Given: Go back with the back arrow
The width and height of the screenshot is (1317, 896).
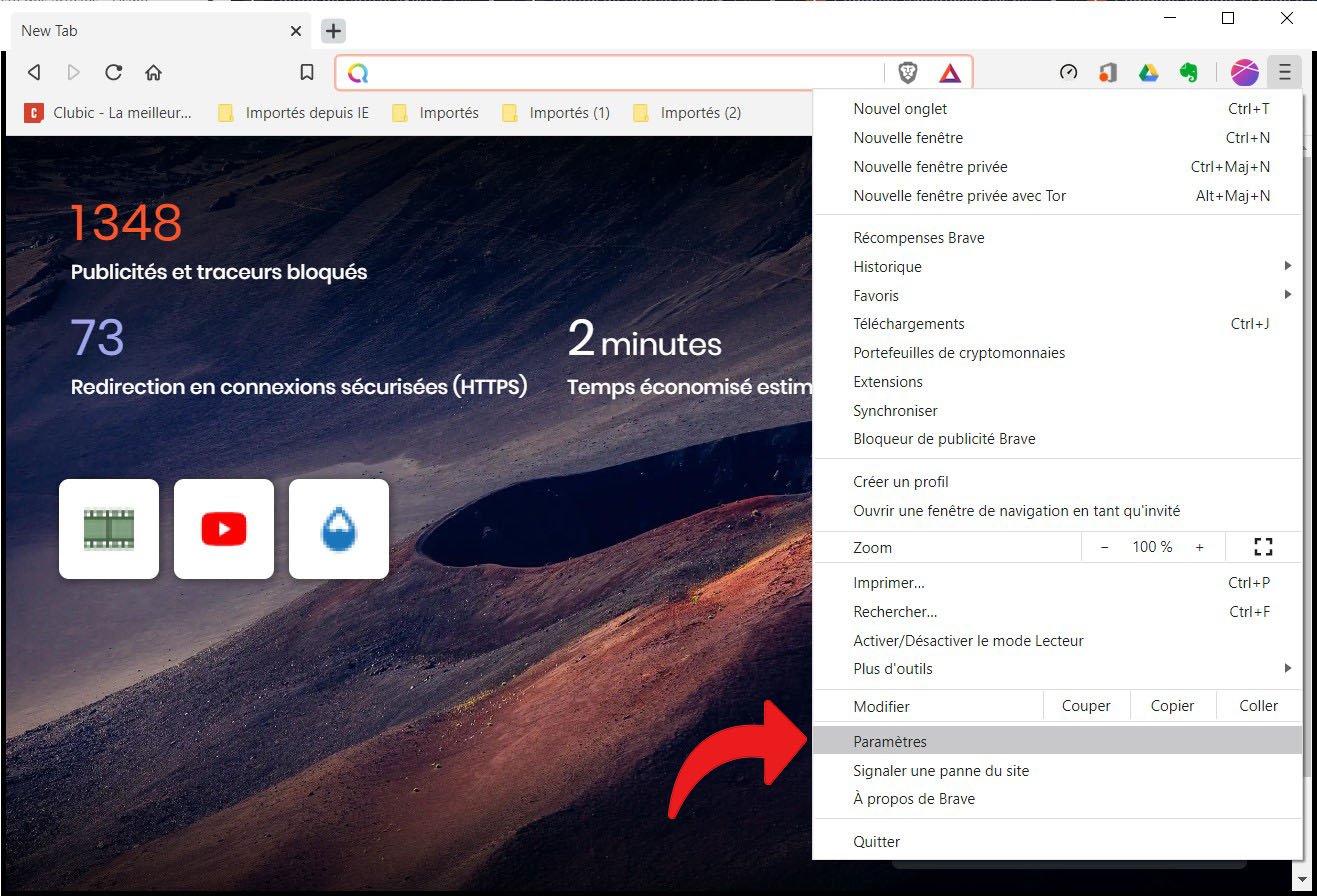Looking at the screenshot, I should (34, 72).
